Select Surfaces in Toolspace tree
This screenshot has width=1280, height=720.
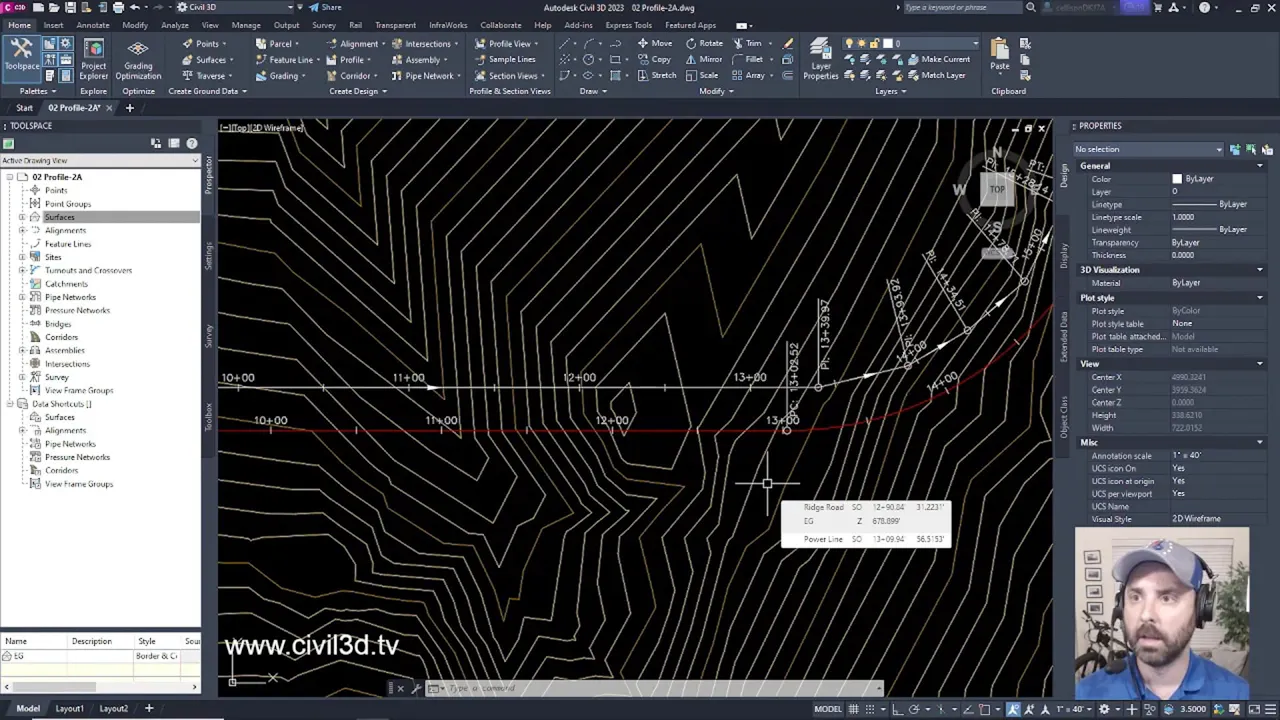click(x=59, y=217)
